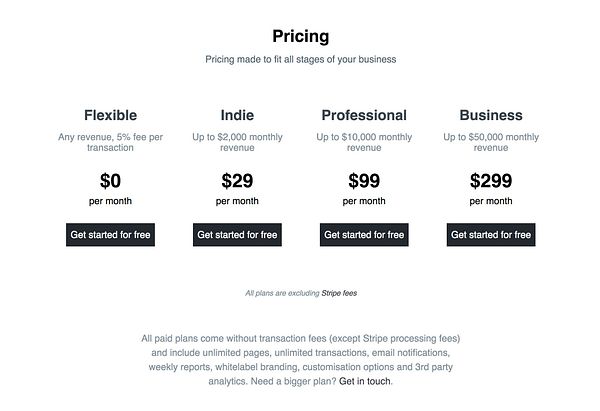Choose Get started for free under Business

pyautogui.click(x=491, y=235)
